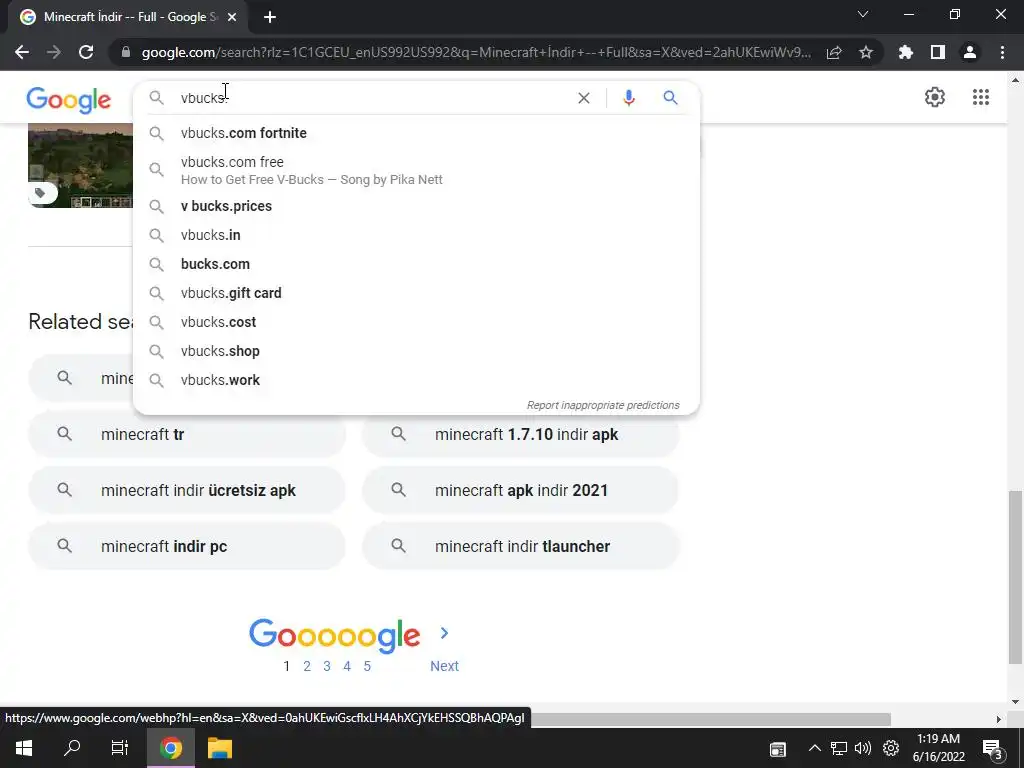Go to results page 2
The height and width of the screenshot is (768, 1024).
coord(307,666)
